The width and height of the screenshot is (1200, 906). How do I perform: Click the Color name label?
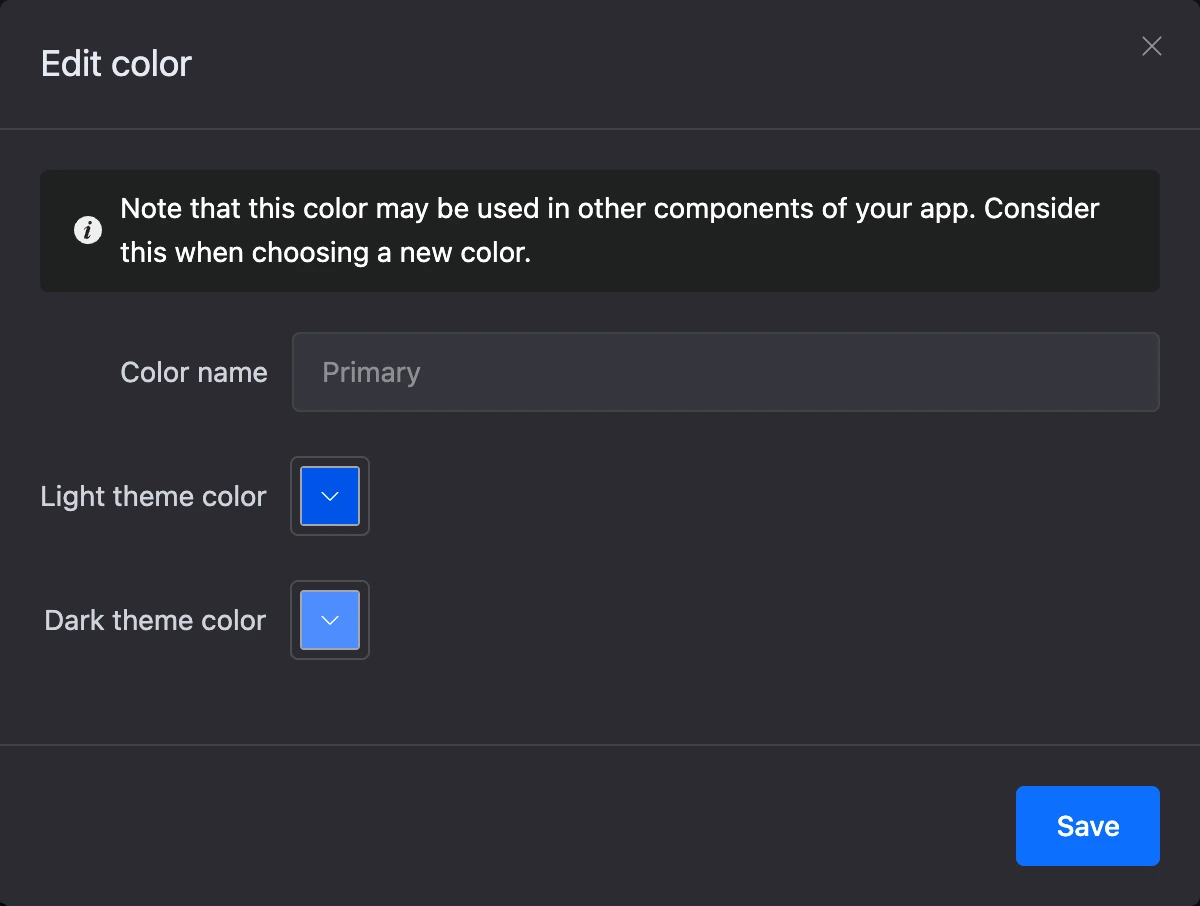[x=194, y=372]
